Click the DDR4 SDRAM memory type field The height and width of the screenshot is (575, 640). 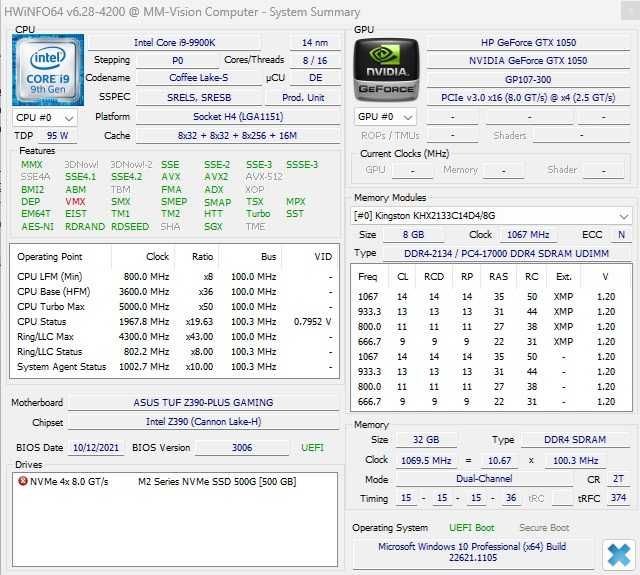pyautogui.click(x=575, y=440)
